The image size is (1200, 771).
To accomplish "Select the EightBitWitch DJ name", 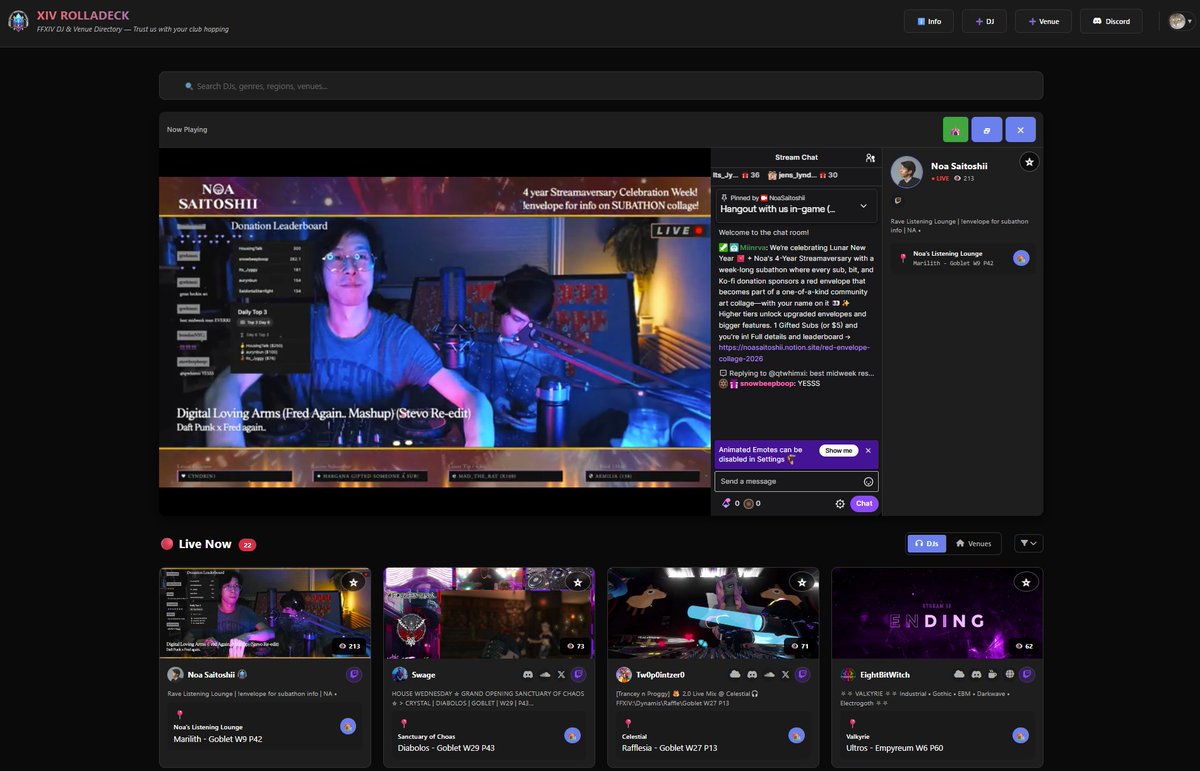I will [885, 675].
